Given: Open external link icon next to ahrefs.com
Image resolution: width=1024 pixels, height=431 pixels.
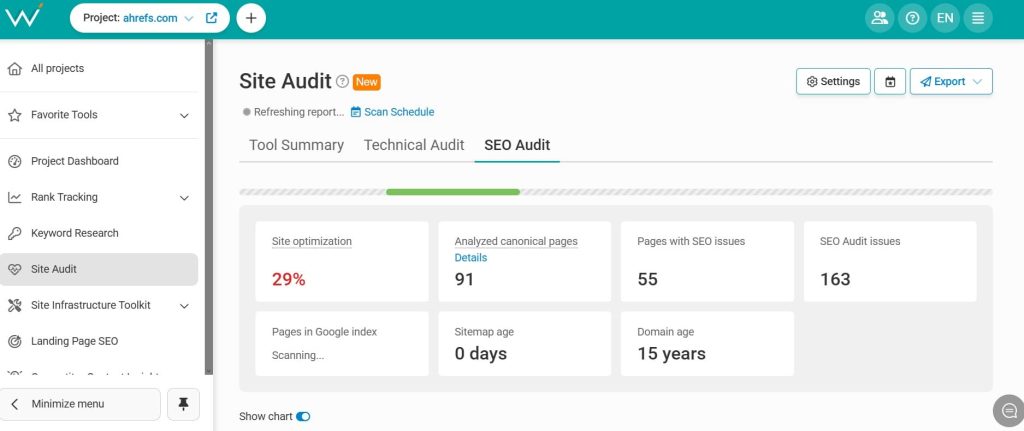Looking at the screenshot, I should (x=211, y=18).
